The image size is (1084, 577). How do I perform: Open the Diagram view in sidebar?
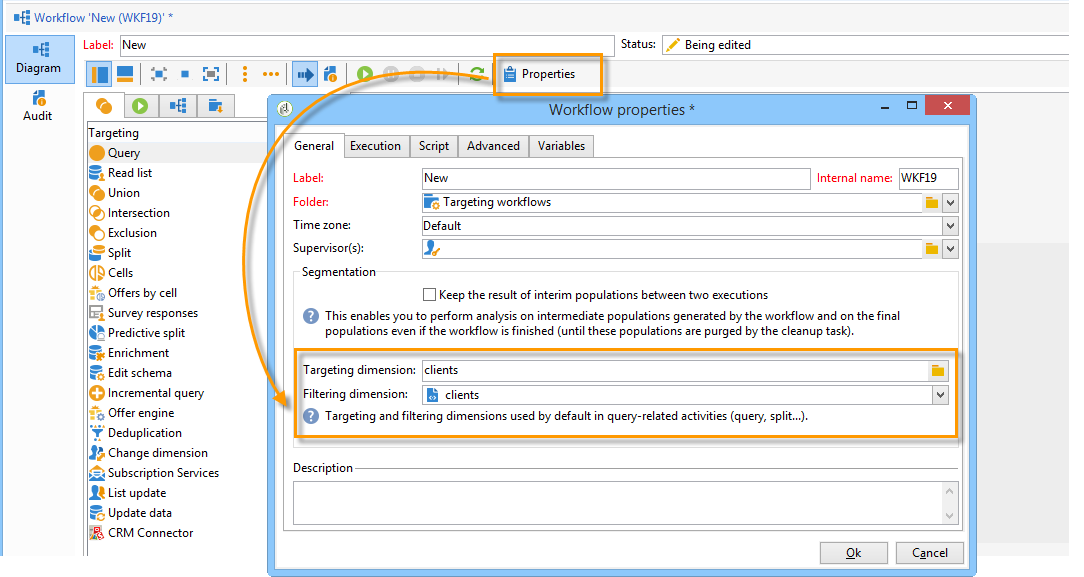(39, 59)
